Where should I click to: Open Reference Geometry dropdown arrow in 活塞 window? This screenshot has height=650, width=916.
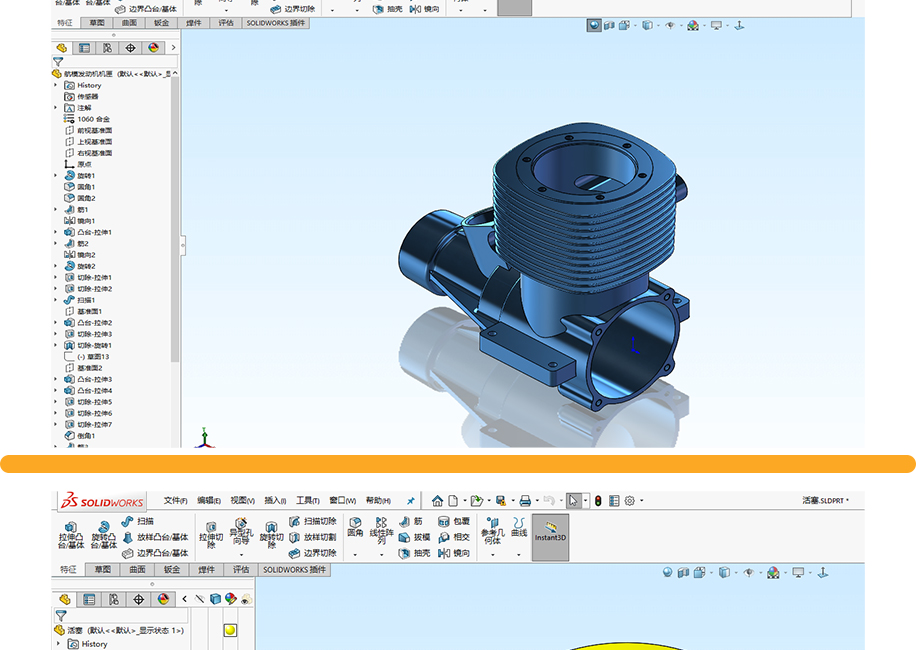(492, 554)
